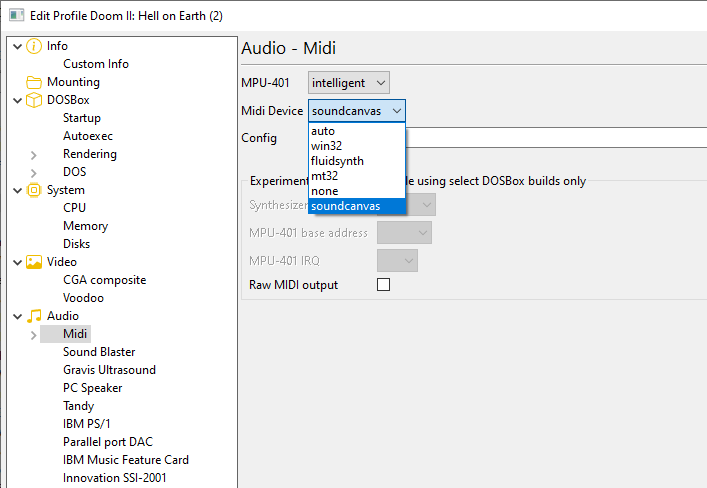
Task: Choose fluidsynth from the device list
Action: click(337, 161)
